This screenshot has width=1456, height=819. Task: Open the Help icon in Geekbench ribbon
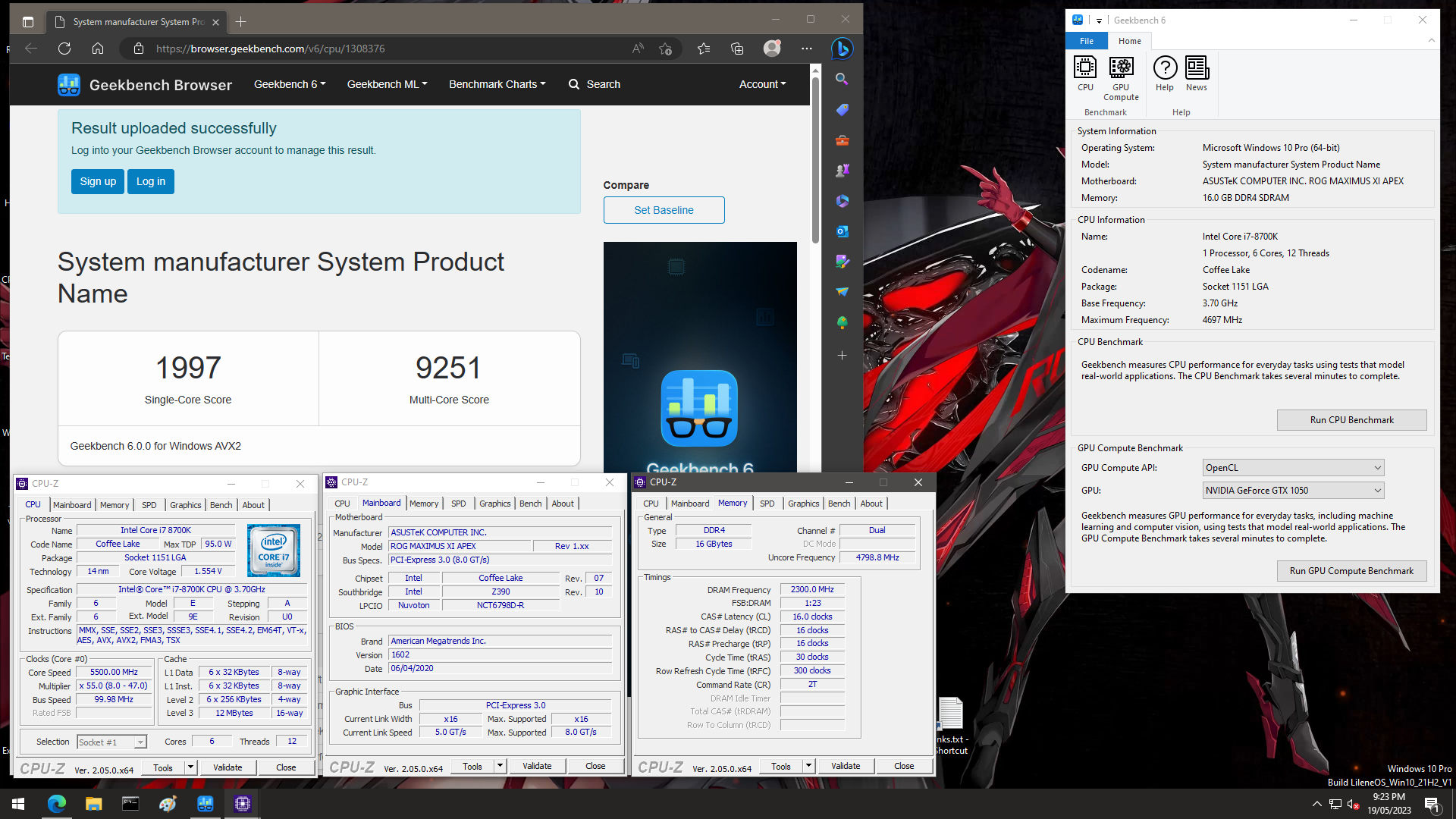[x=1165, y=74]
